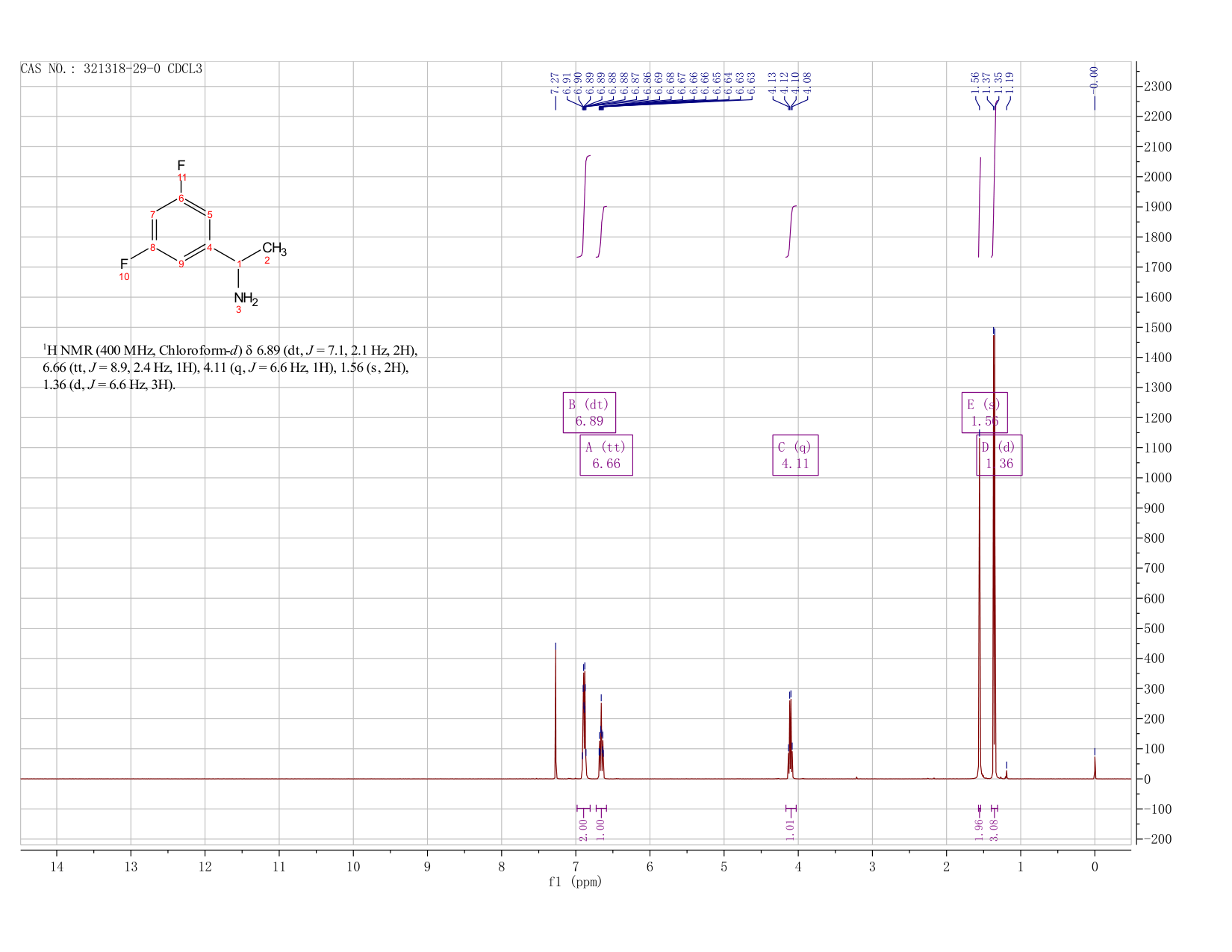The height and width of the screenshot is (952, 1232).
Task: Click the f1 (ppm) axis title
Action: coord(575,882)
